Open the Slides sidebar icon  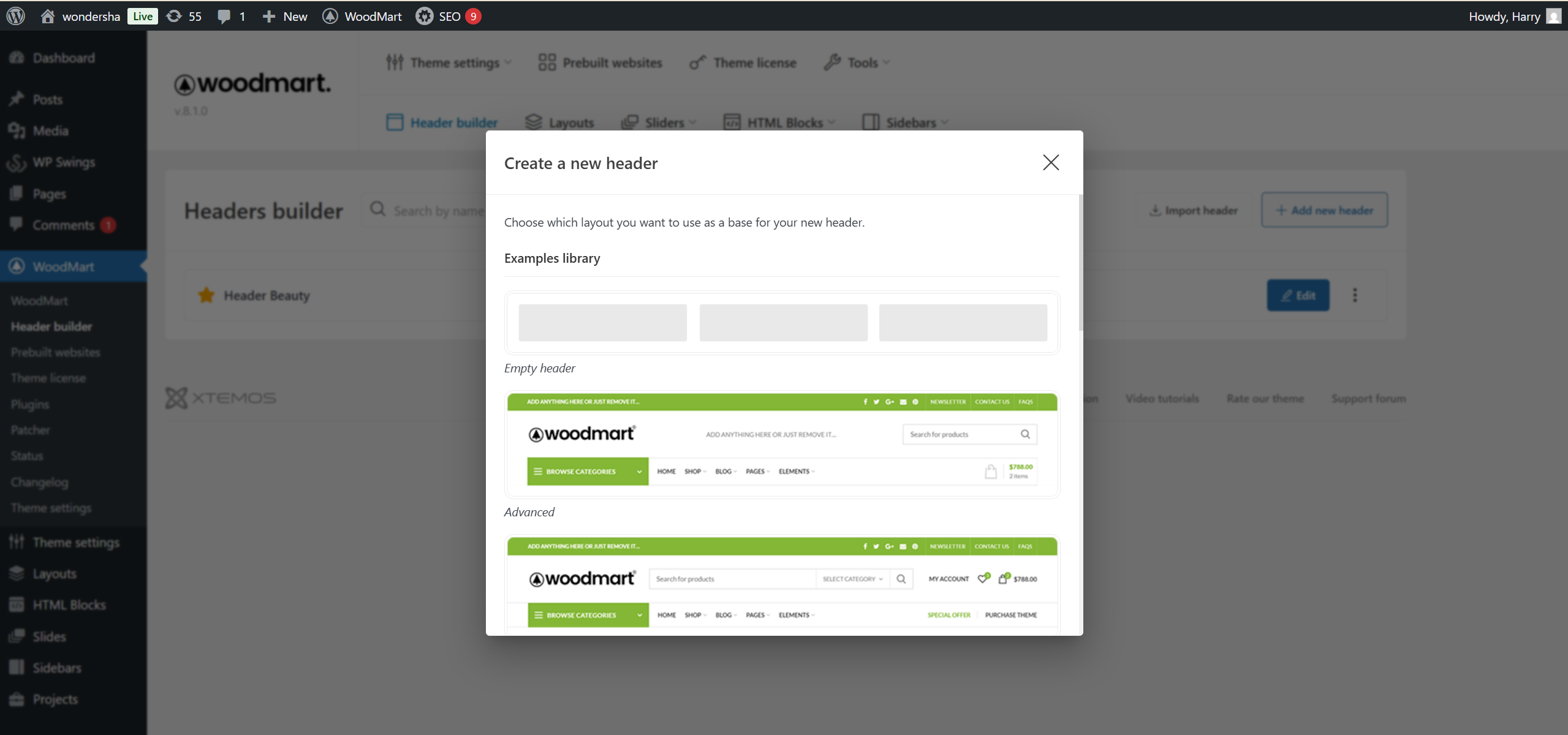17,636
